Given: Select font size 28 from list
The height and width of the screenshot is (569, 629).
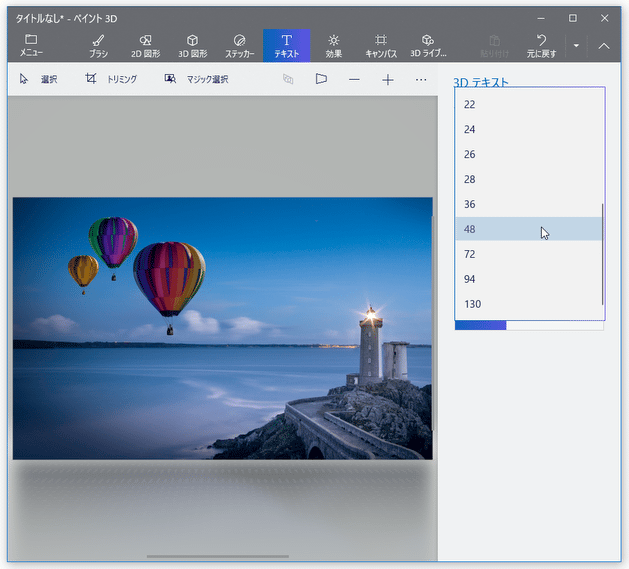Looking at the screenshot, I should tap(529, 179).
